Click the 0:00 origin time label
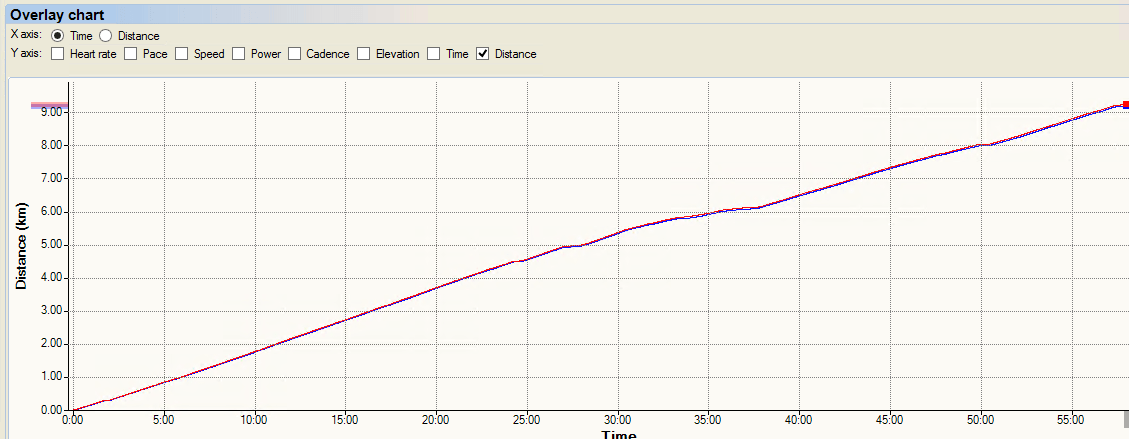The height and width of the screenshot is (439, 1129). (73, 420)
